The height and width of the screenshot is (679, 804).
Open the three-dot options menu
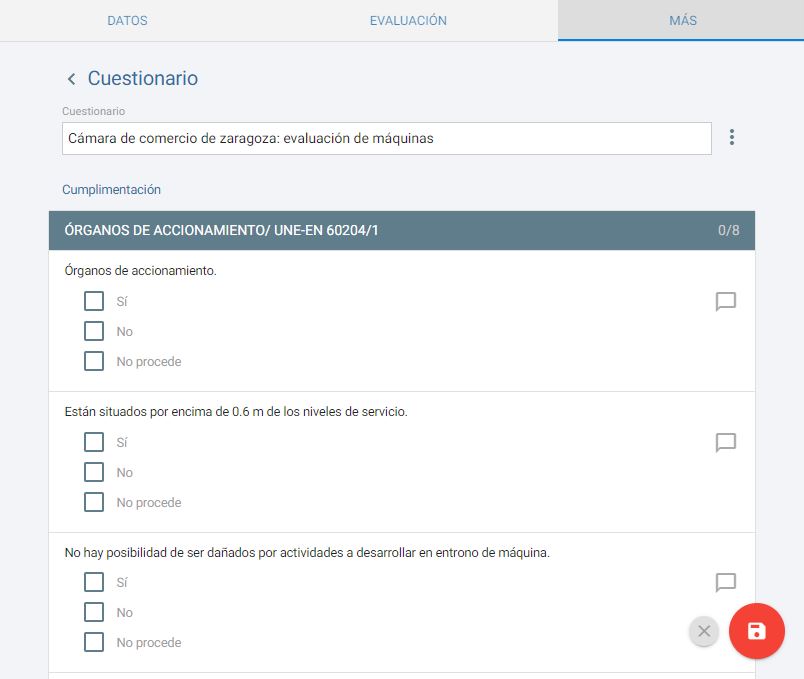(x=732, y=138)
